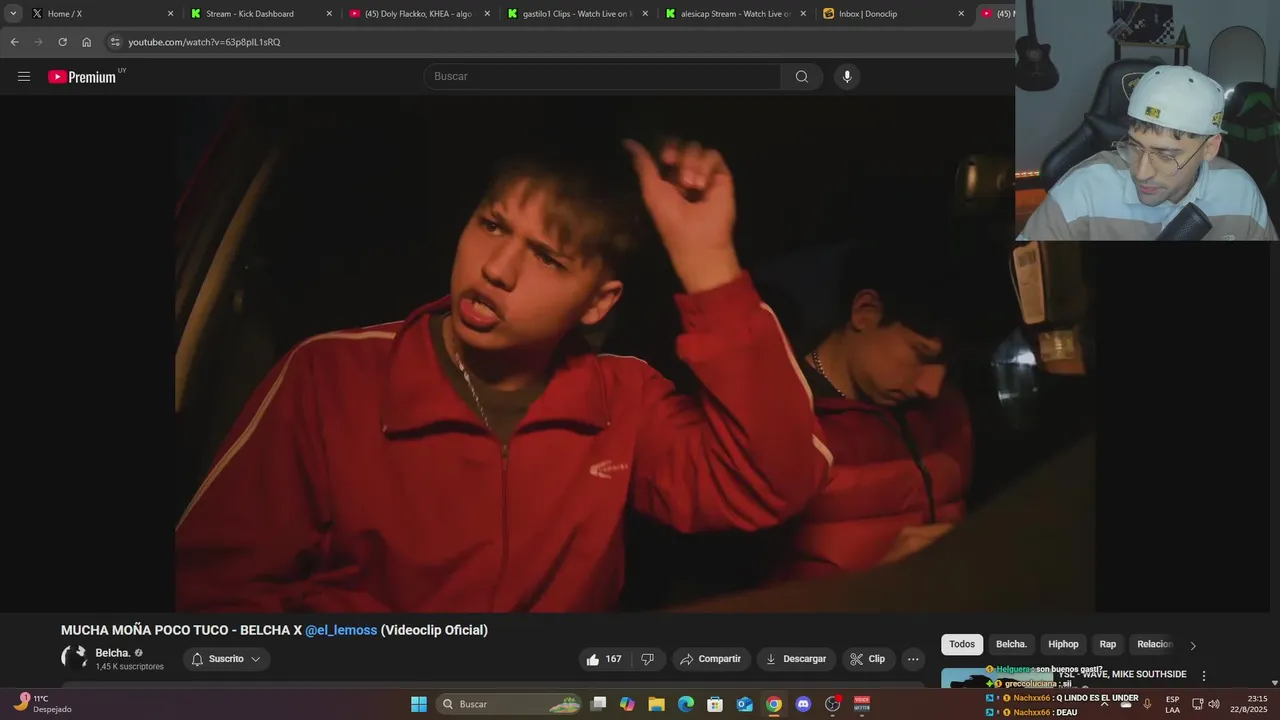This screenshot has height=720, width=1280.
Task: Go back with the browser back arrow
Action: 14,42
